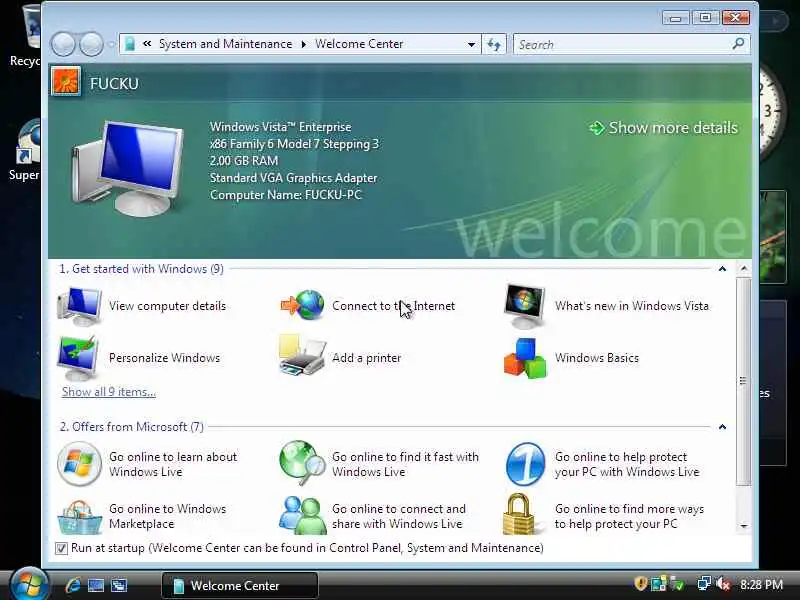Click 'Go online to find it fast' text
Viewport: 800px width, 600px height.
pos(406,464)
